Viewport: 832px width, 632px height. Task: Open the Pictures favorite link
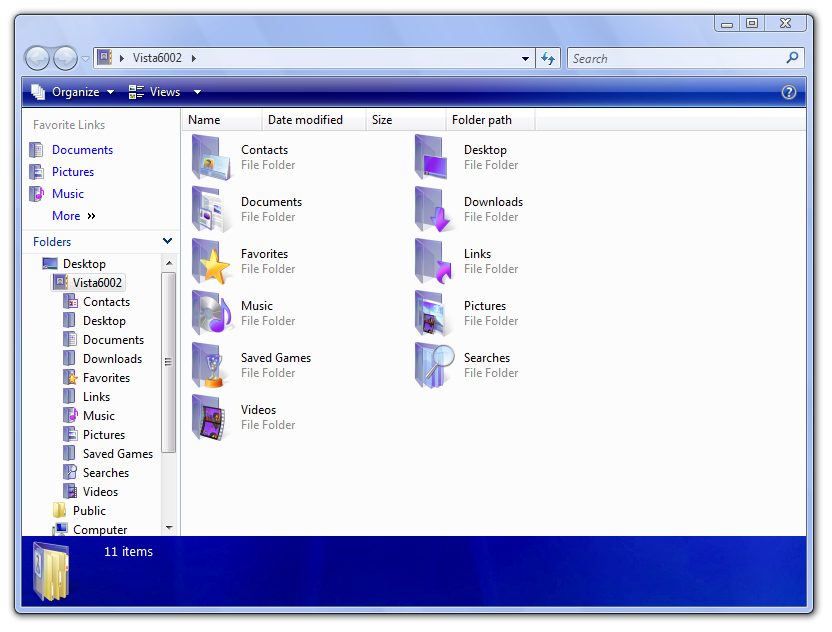[72, 172]
